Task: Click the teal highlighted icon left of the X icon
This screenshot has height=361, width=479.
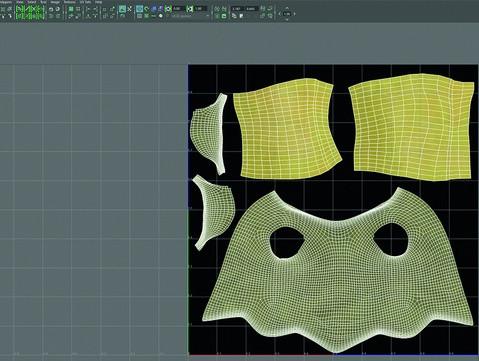Action: tap(122, 9)
